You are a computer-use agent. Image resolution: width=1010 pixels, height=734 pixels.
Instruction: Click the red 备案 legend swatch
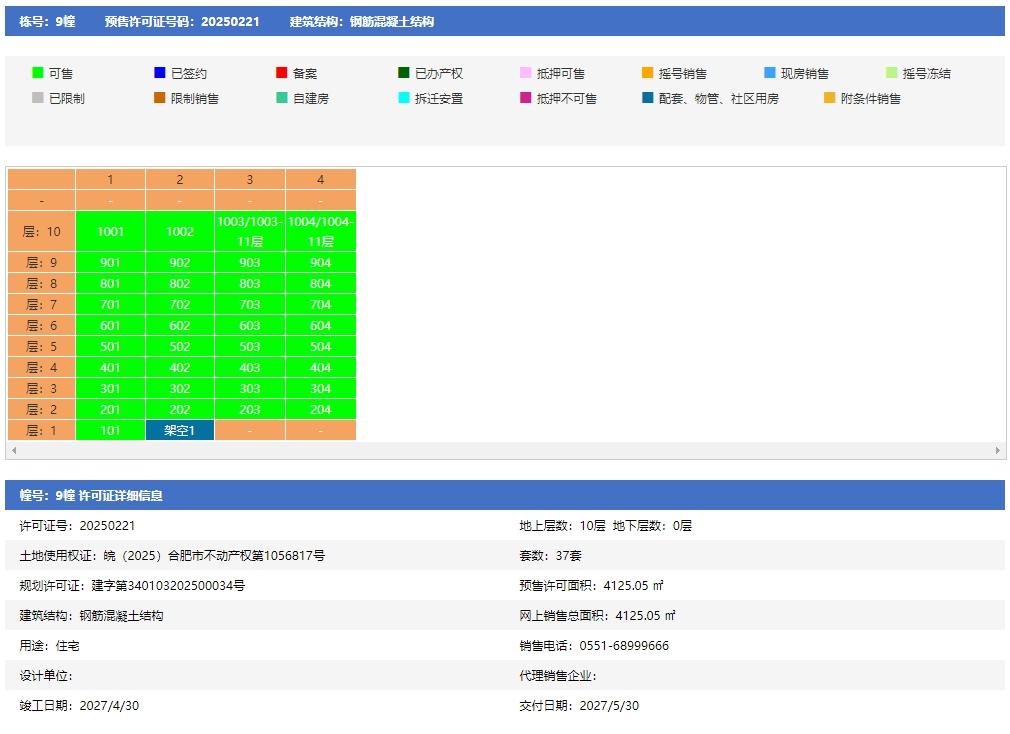coord(281,73)
